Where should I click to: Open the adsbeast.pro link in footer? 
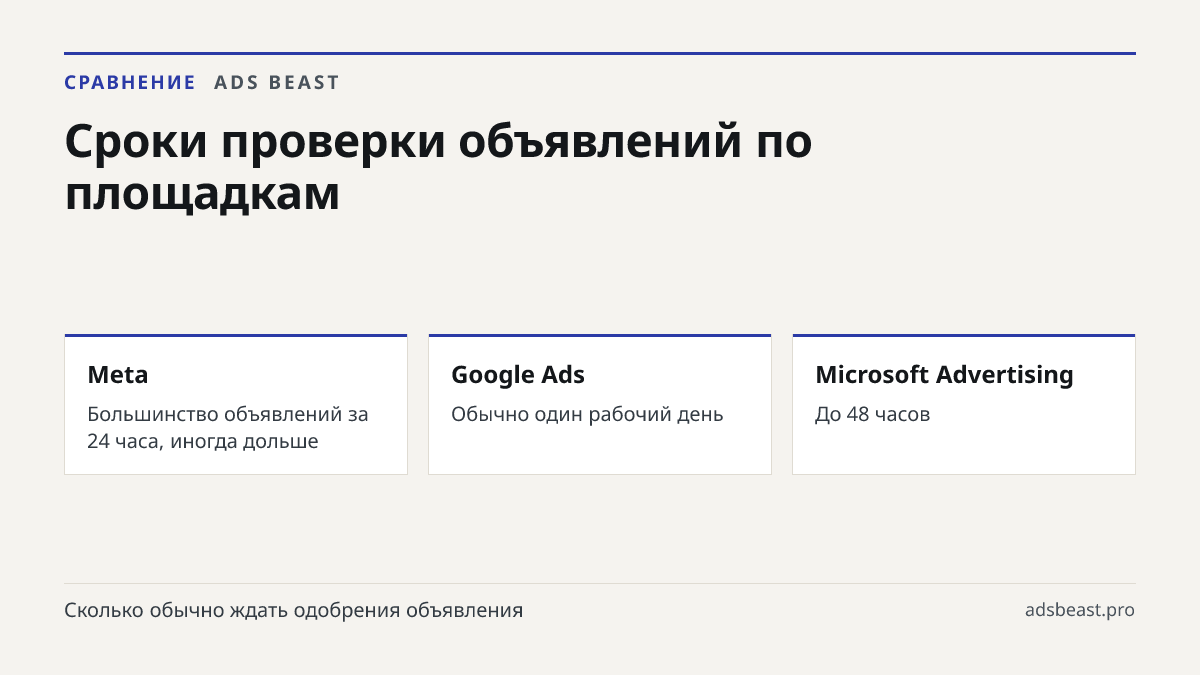coord(1080,610)
